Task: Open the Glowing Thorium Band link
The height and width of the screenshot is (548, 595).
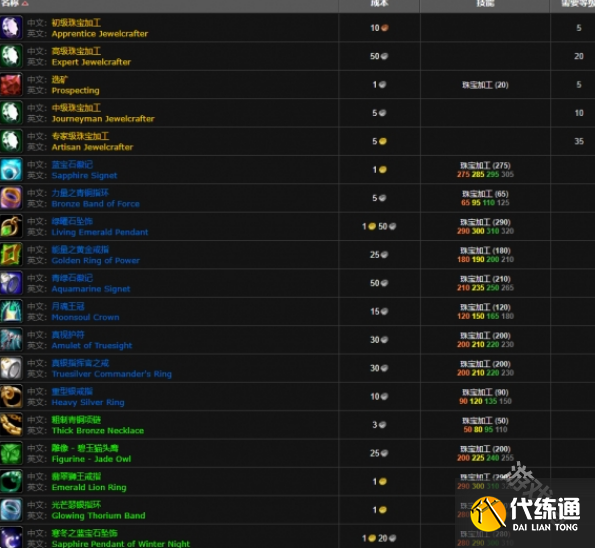Action: (x=98, y=515)
